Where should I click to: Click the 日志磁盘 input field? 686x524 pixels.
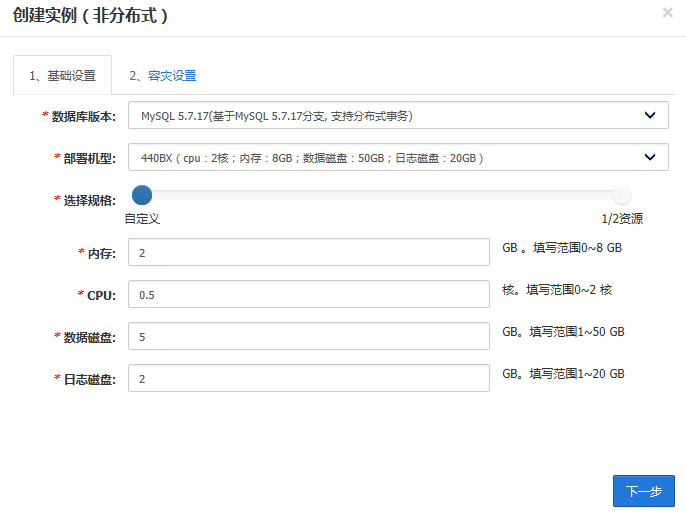pos(309,378)
